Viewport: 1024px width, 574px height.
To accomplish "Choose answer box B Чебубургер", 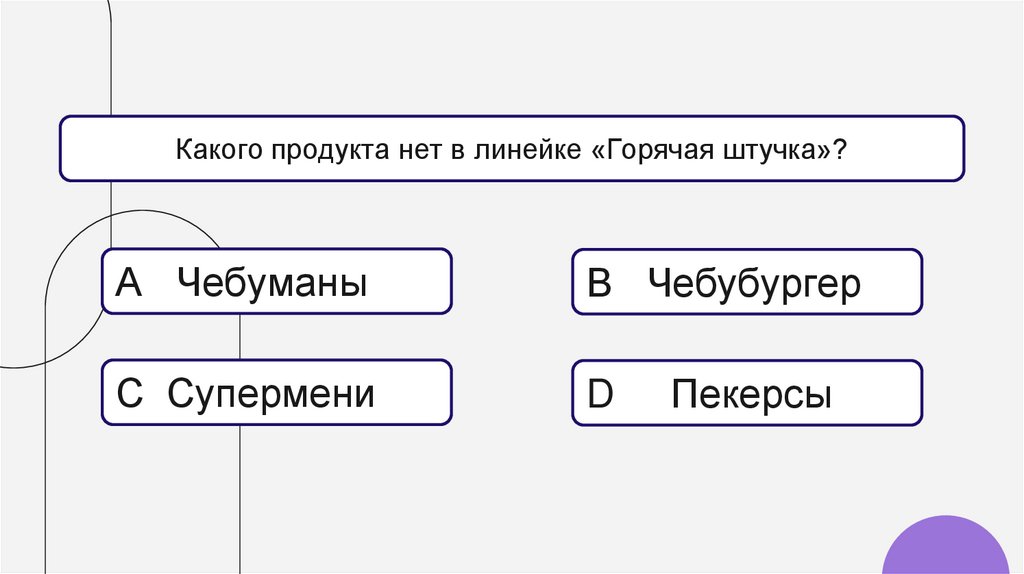I will [x=746, y=282].
